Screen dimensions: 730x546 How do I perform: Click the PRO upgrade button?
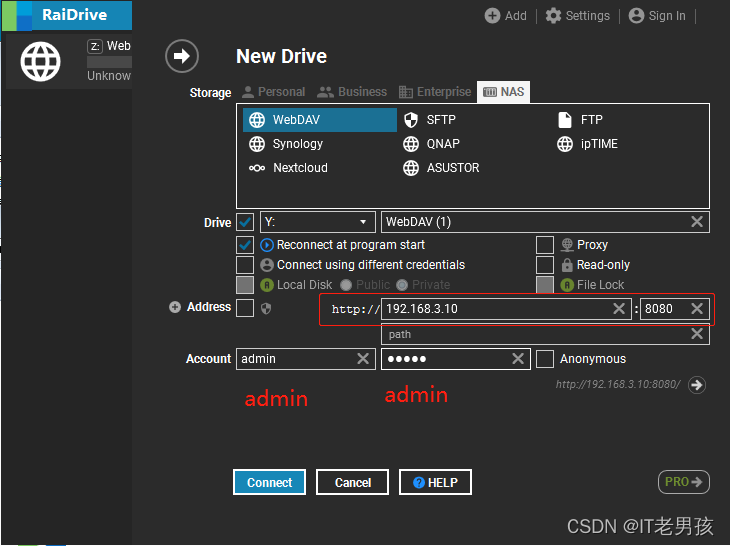[x=684, y=482]
